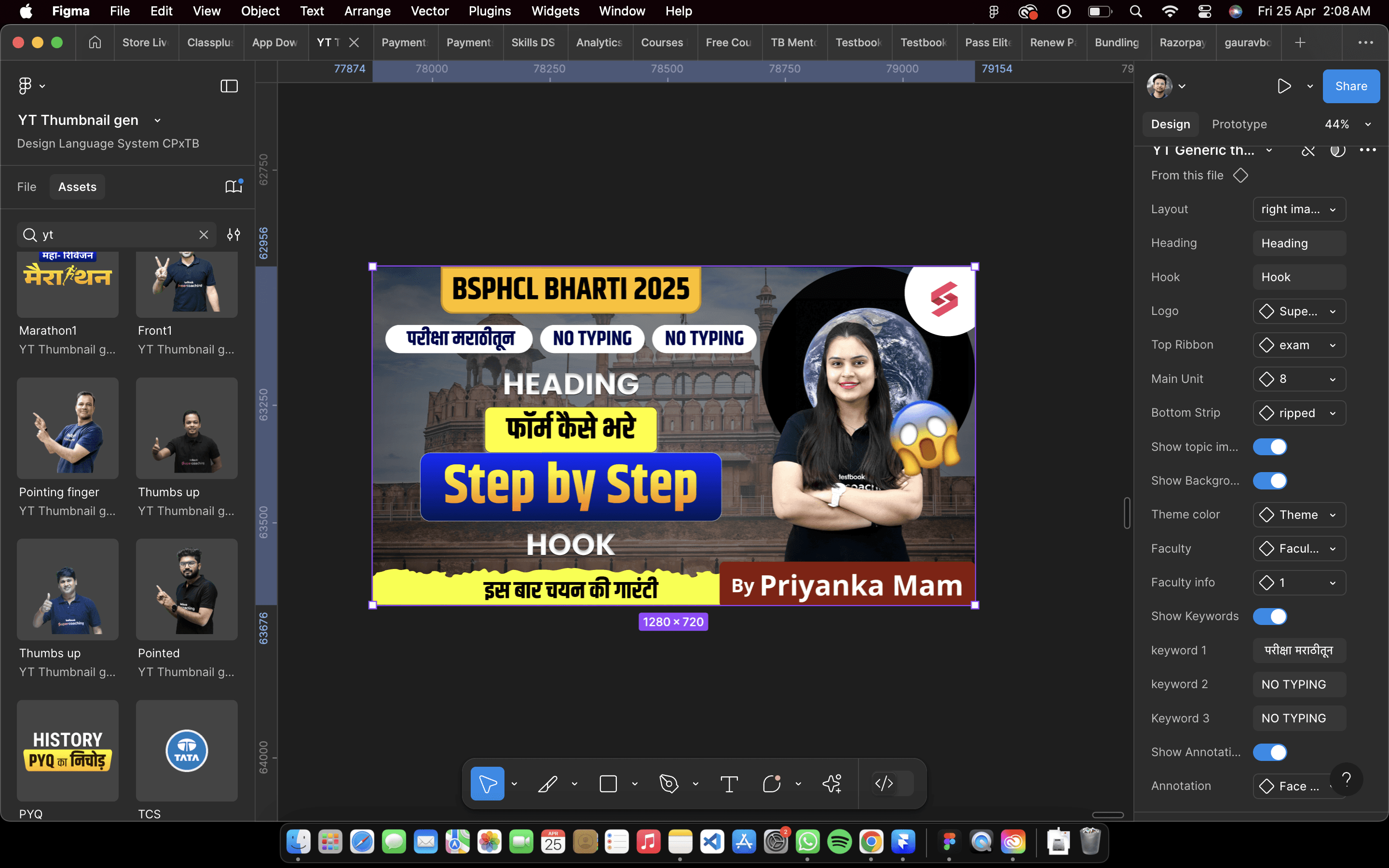
Task: Expand the Bottom Strip ripped dropdown
Action: coord(1299,413)
